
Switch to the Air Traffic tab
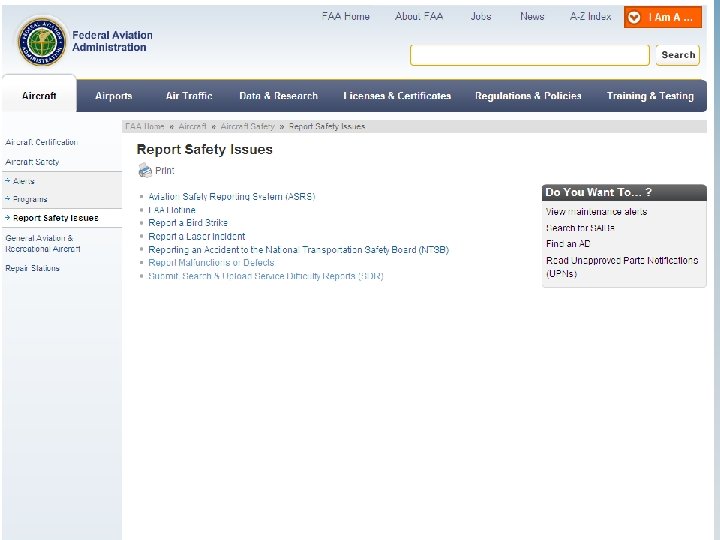[189, 96]
